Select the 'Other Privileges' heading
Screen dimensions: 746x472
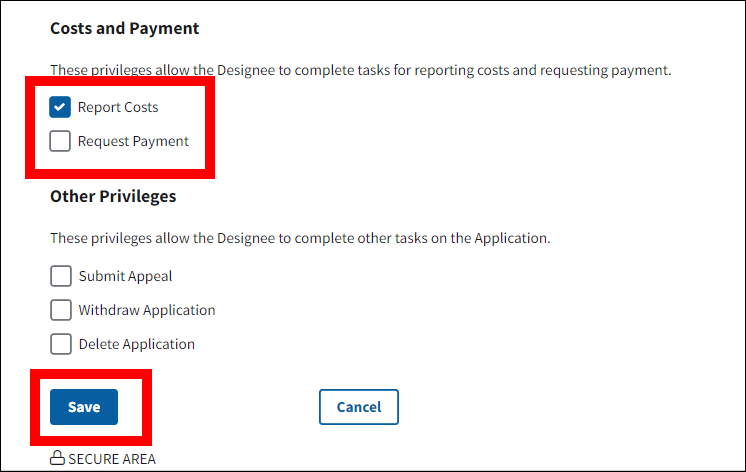113,196
